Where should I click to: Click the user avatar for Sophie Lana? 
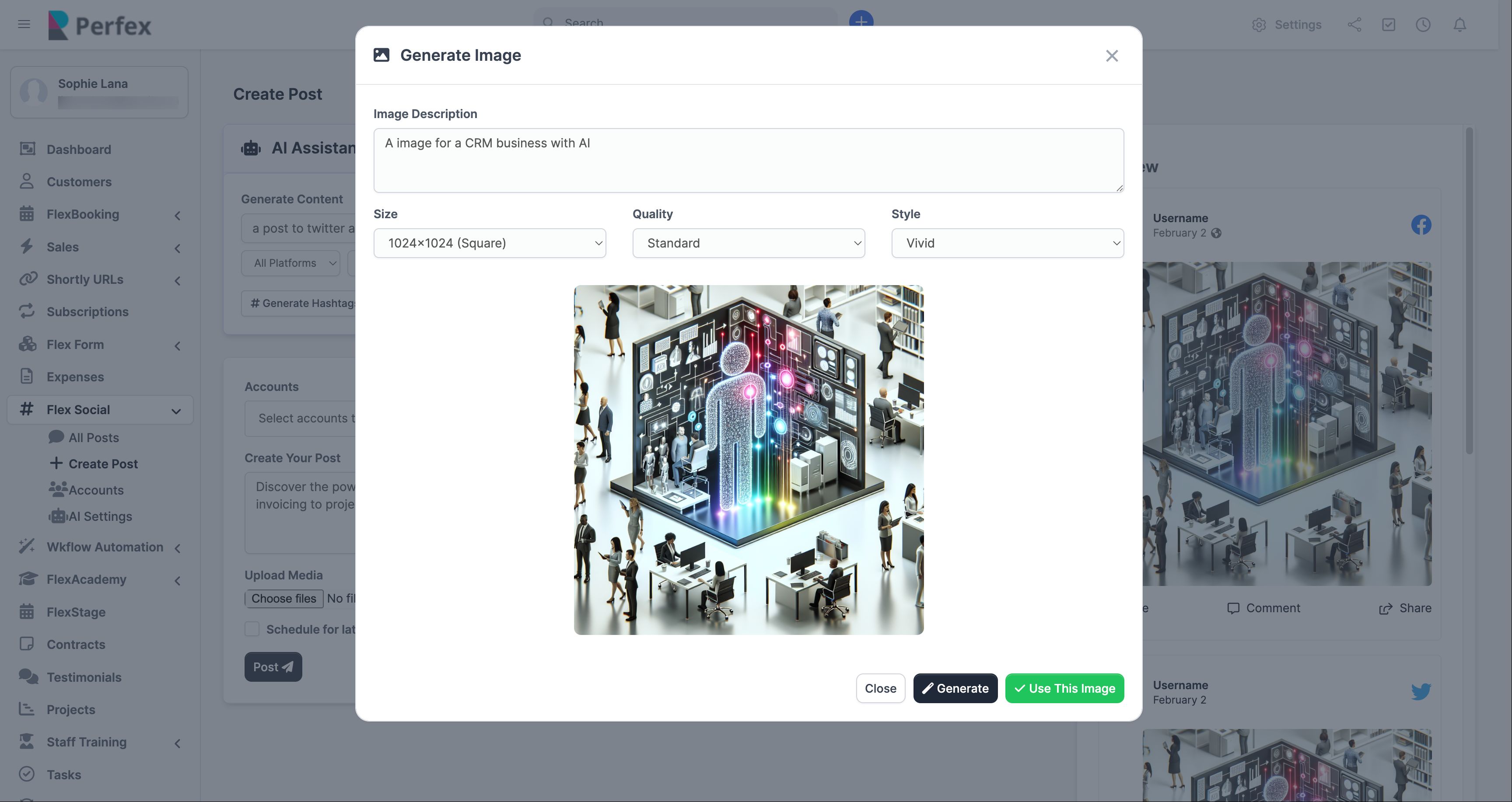34,92
